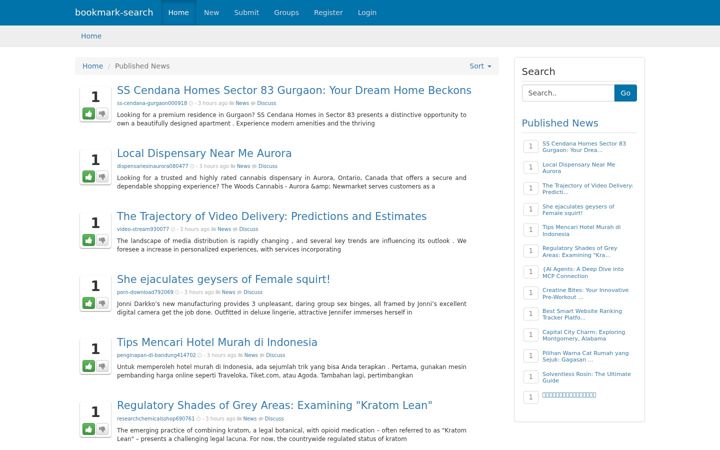Viewport: 720px width, 450px height.
Task: Click sidebar vote box beside Solventless Rosin
Action: (531, 377)
